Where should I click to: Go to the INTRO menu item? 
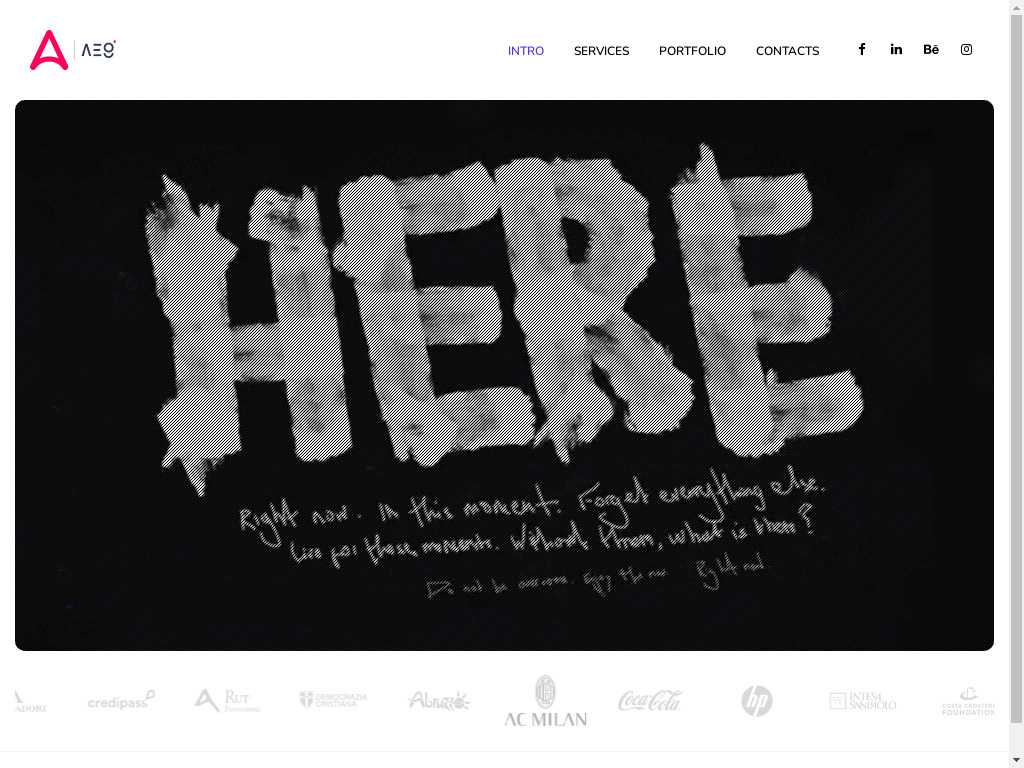coord(526,51)
